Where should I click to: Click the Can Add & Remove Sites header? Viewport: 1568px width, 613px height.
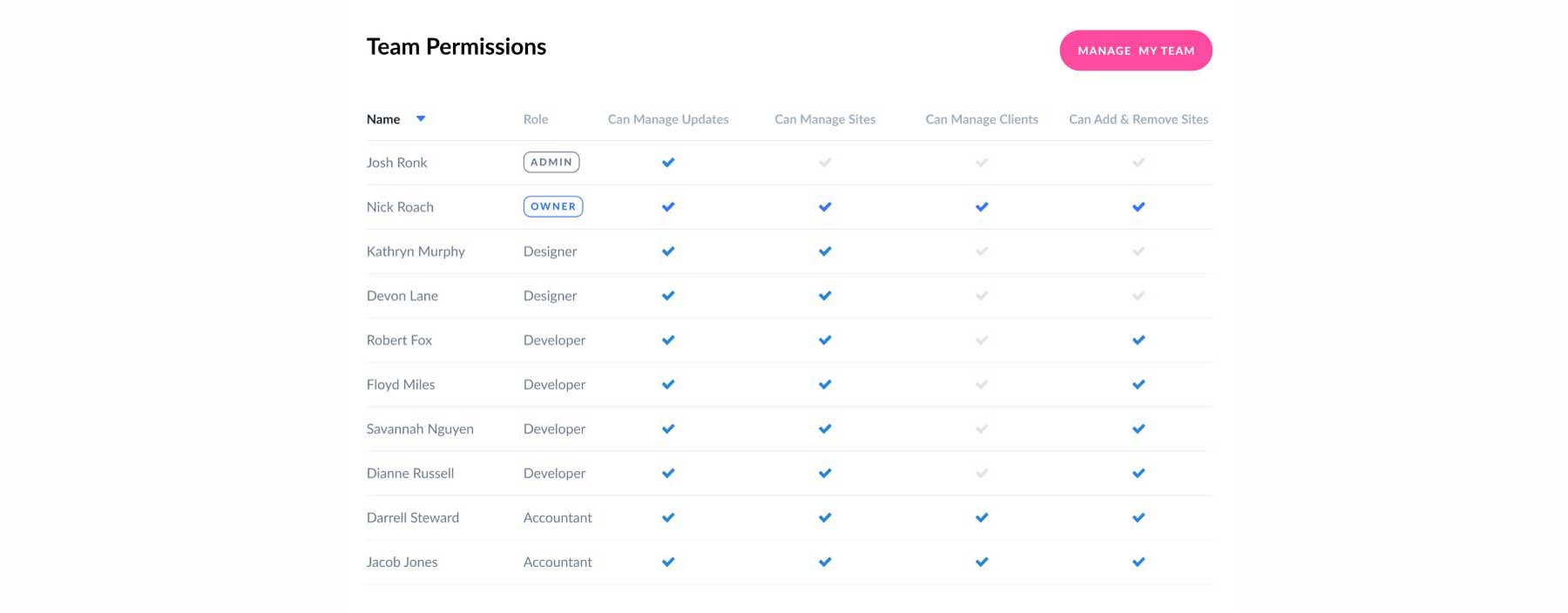pyautogui.click(x=1138, y=119)
